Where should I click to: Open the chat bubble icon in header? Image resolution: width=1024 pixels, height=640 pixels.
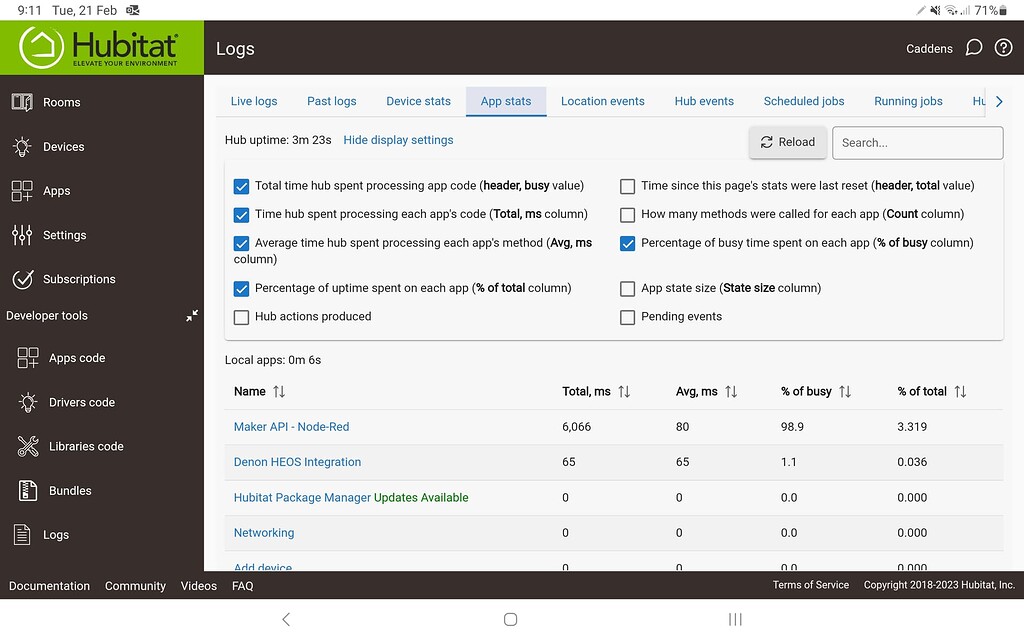point(974,48)
